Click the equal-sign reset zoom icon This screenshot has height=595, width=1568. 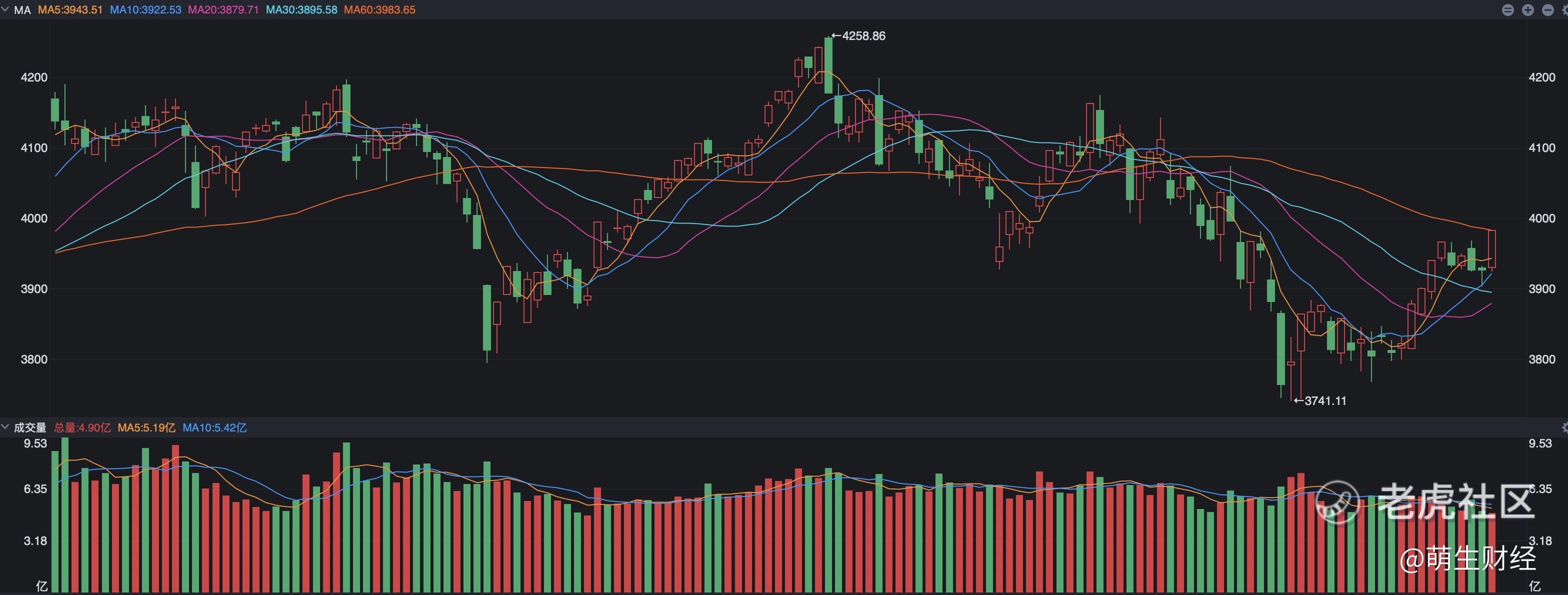coord(1507,9)
